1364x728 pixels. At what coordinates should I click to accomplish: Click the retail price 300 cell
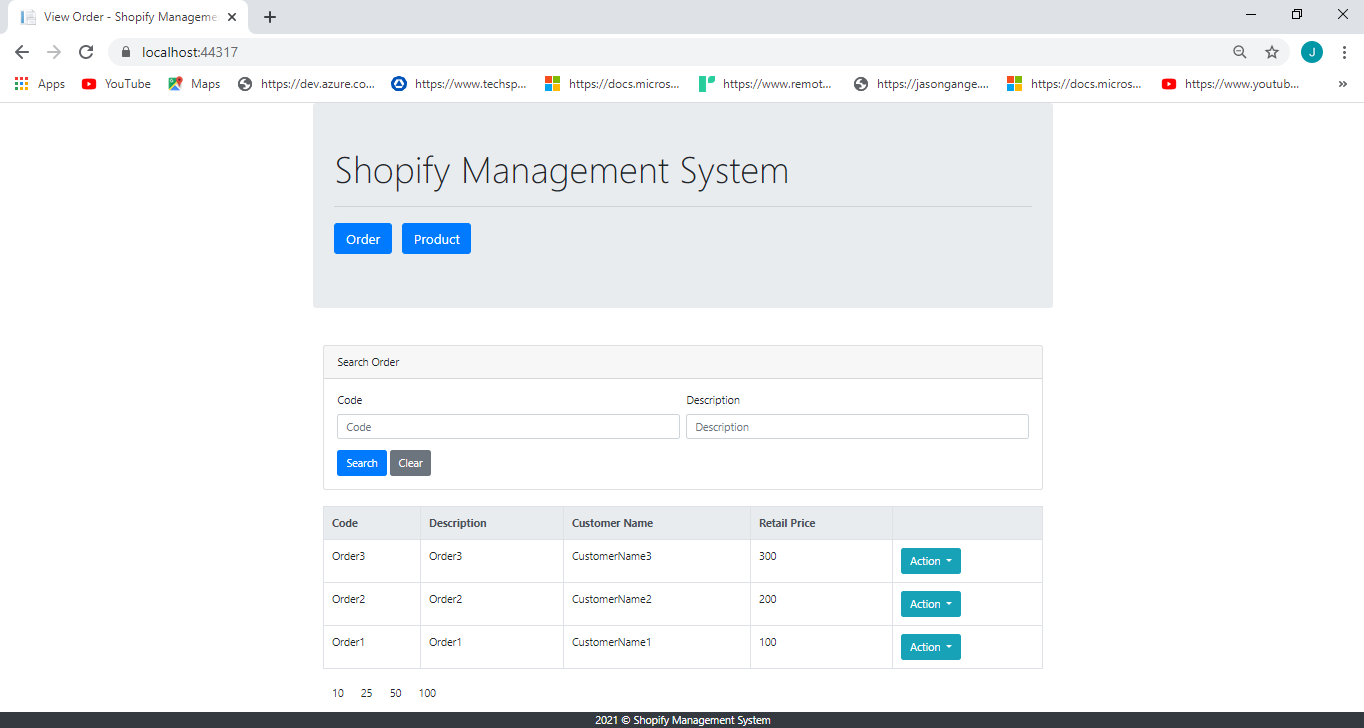(x=821, y=561)
